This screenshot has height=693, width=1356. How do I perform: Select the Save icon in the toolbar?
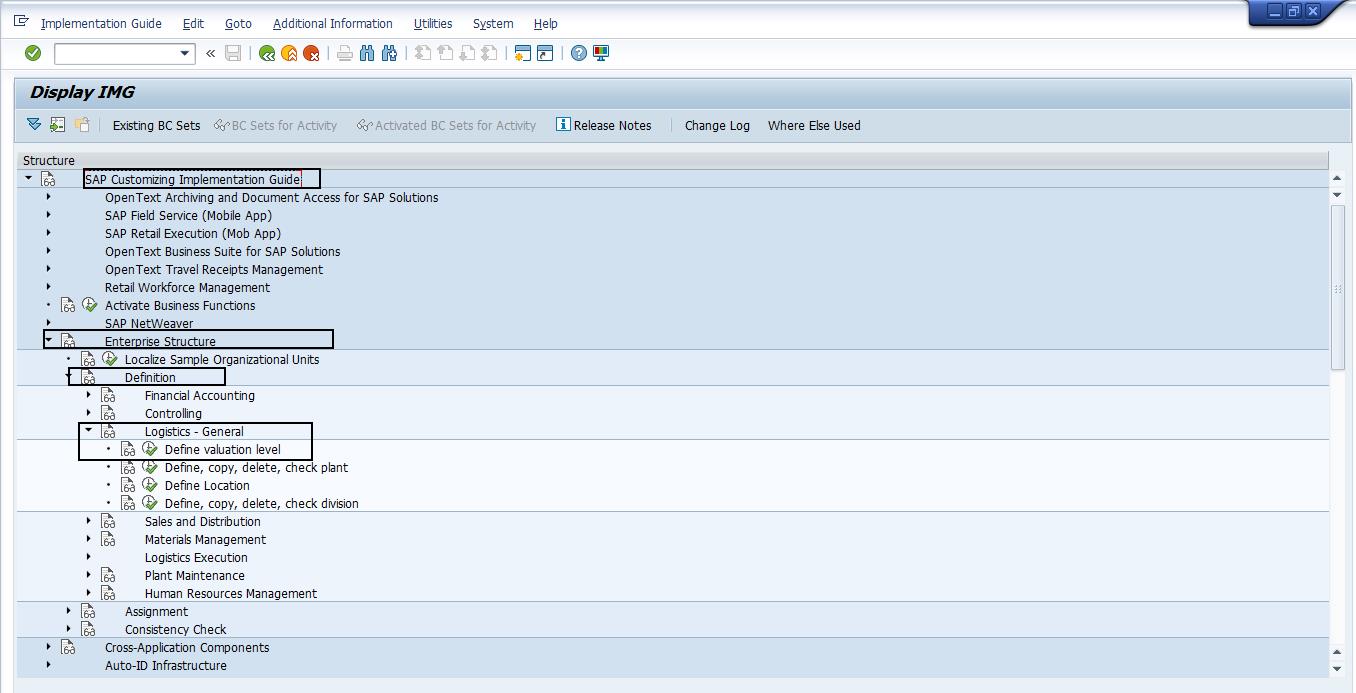(x=232, y=53)
